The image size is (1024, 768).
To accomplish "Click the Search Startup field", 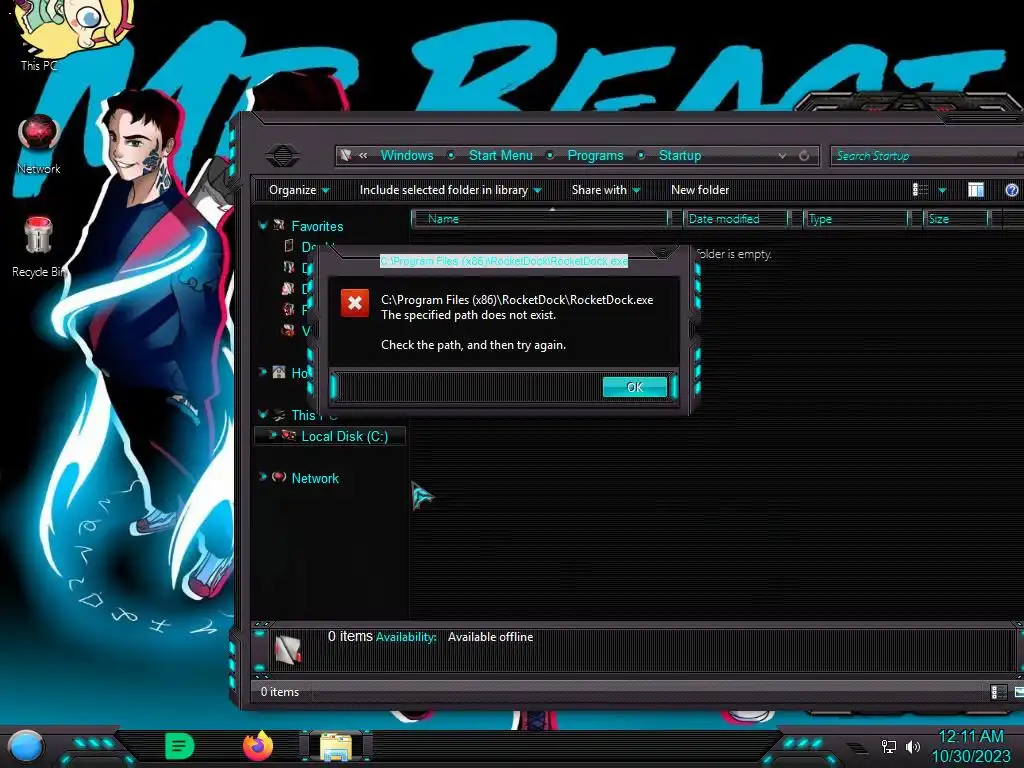I will pyautogui.click(x=924, y=155).
